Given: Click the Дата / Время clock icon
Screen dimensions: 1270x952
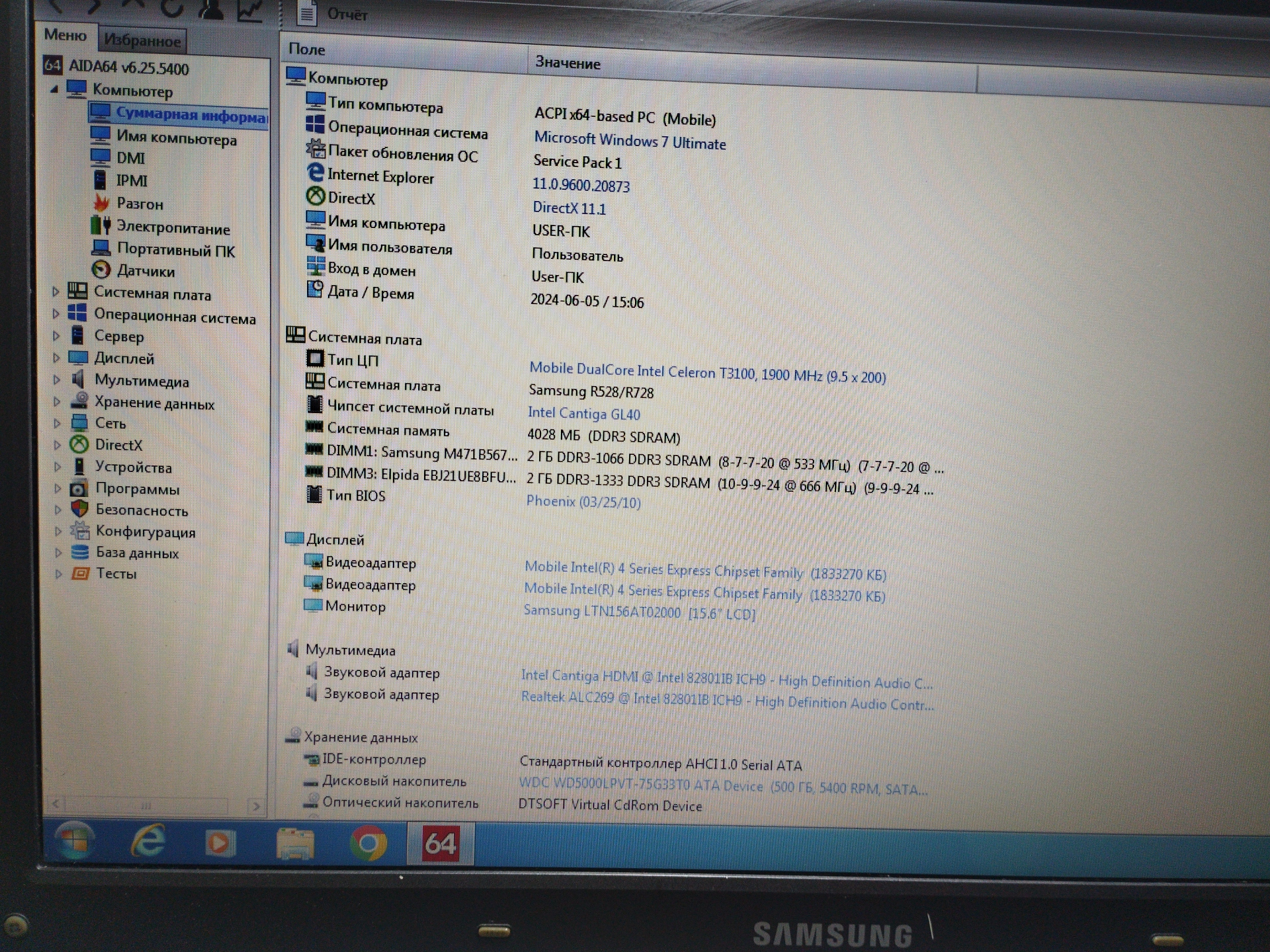Looking at the screenshot, I should tap(315, 290).
